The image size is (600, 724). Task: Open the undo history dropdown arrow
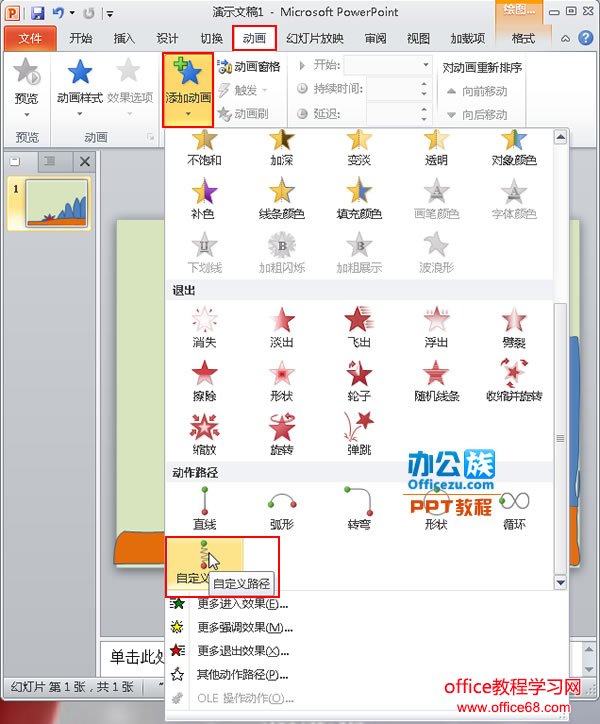coord(73,13)
